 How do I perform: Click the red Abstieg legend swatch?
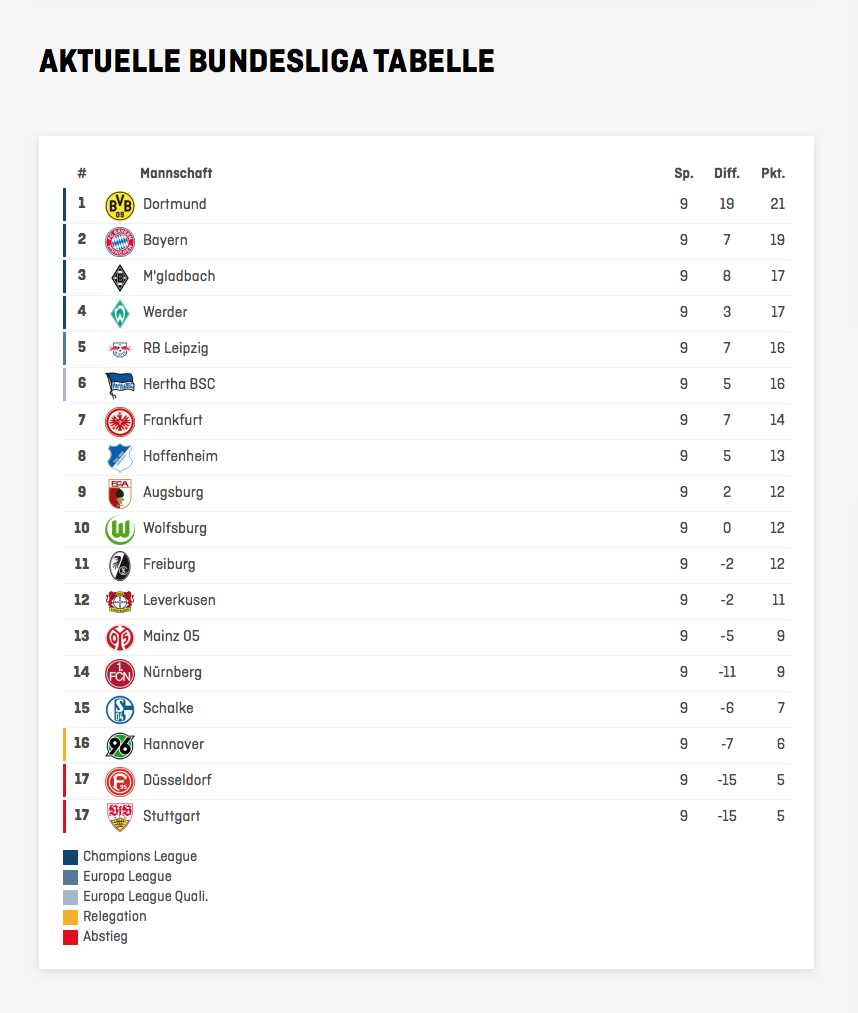click(x=70, y=937)
